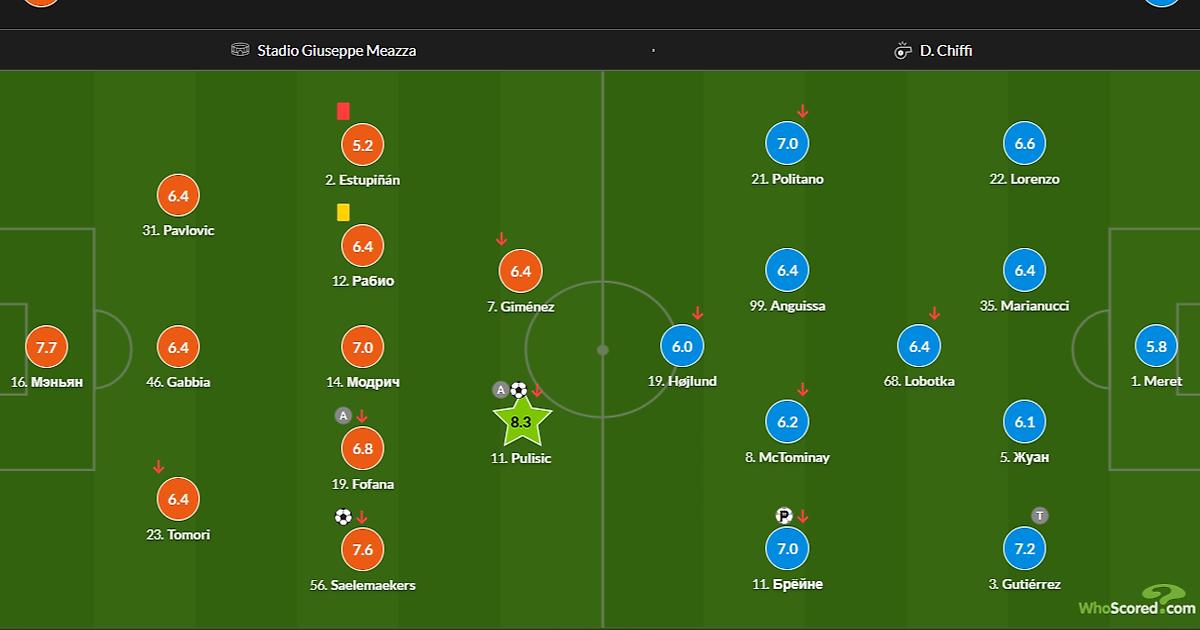Click the substitution arrow above Politano

click(802, 111)
